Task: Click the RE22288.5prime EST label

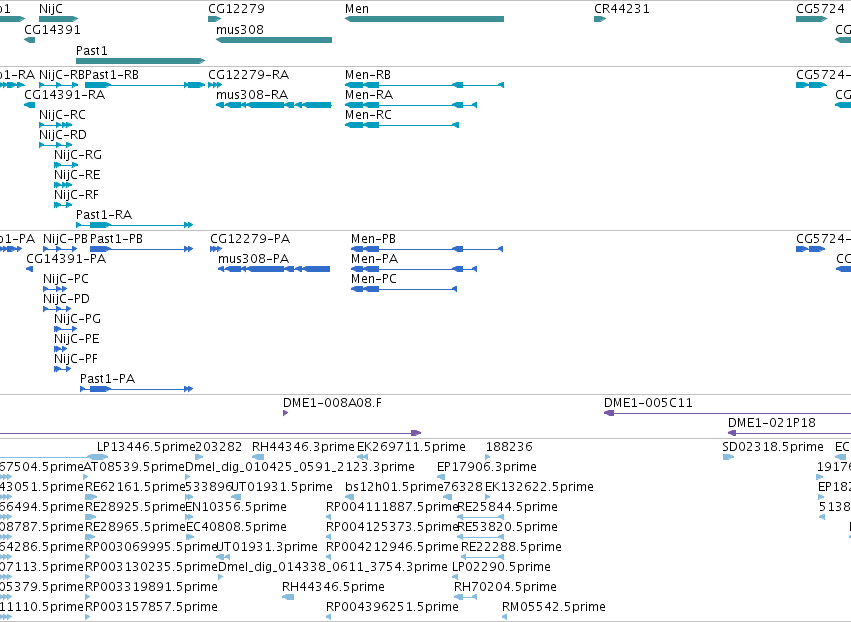Action: pyautogui.click(x=511, y=547)
